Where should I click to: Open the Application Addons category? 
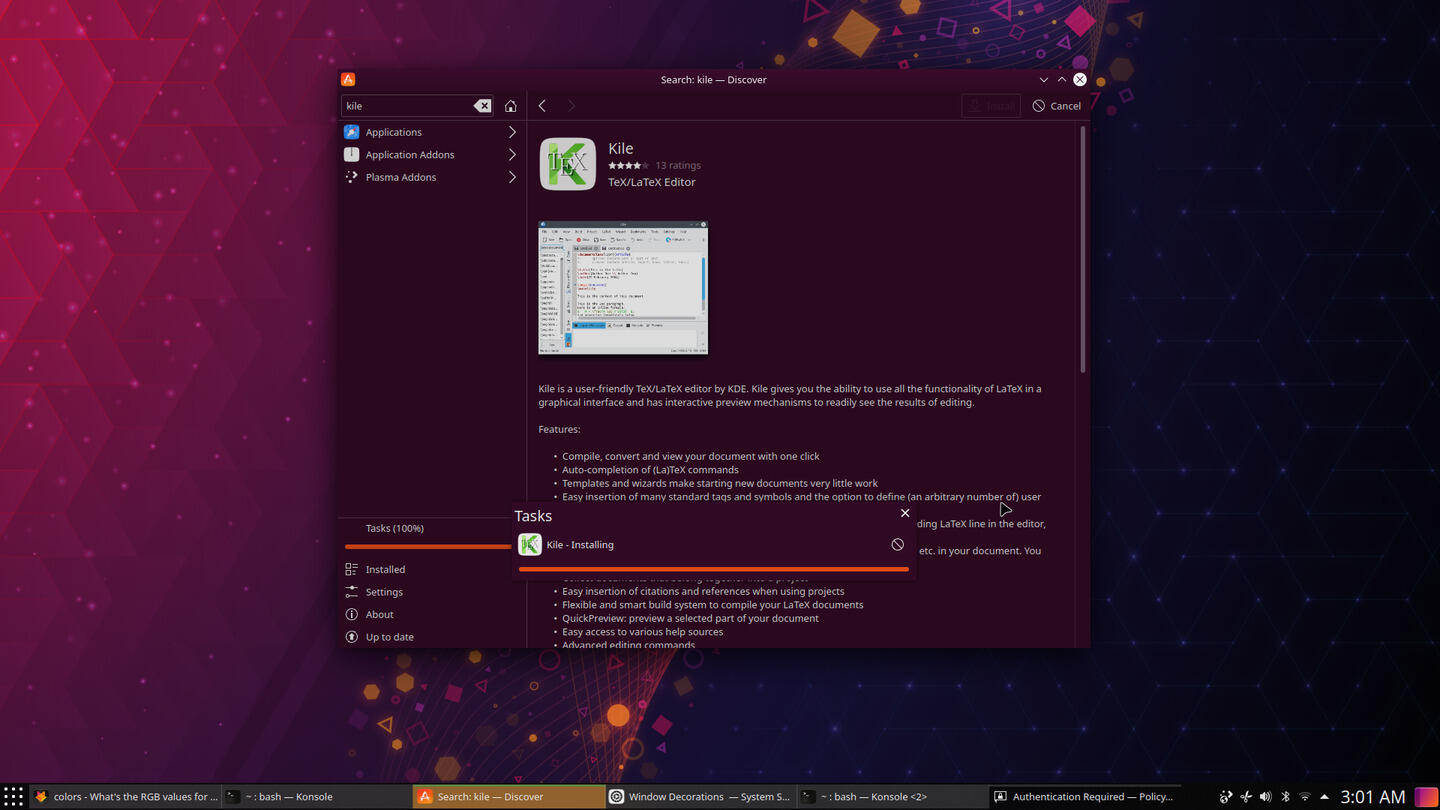pos(430,155)
